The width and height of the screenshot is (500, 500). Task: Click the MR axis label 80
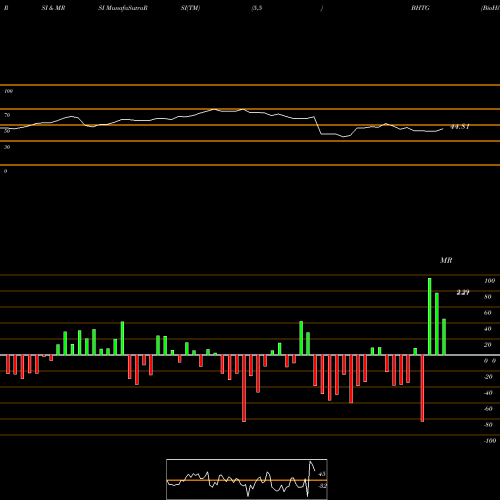pos(488,297)
